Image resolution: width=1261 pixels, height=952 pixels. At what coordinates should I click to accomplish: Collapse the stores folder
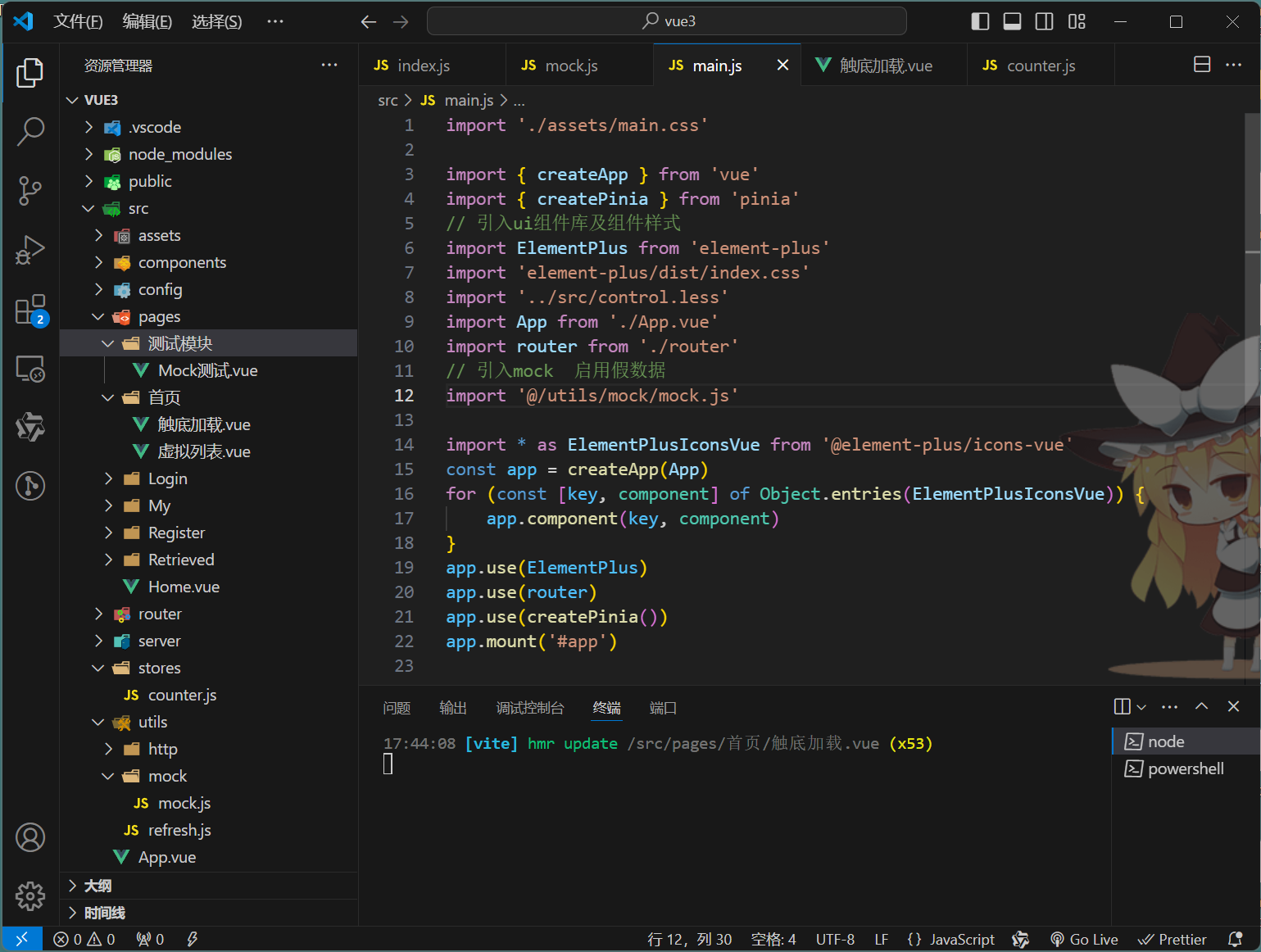click(159, 668)
